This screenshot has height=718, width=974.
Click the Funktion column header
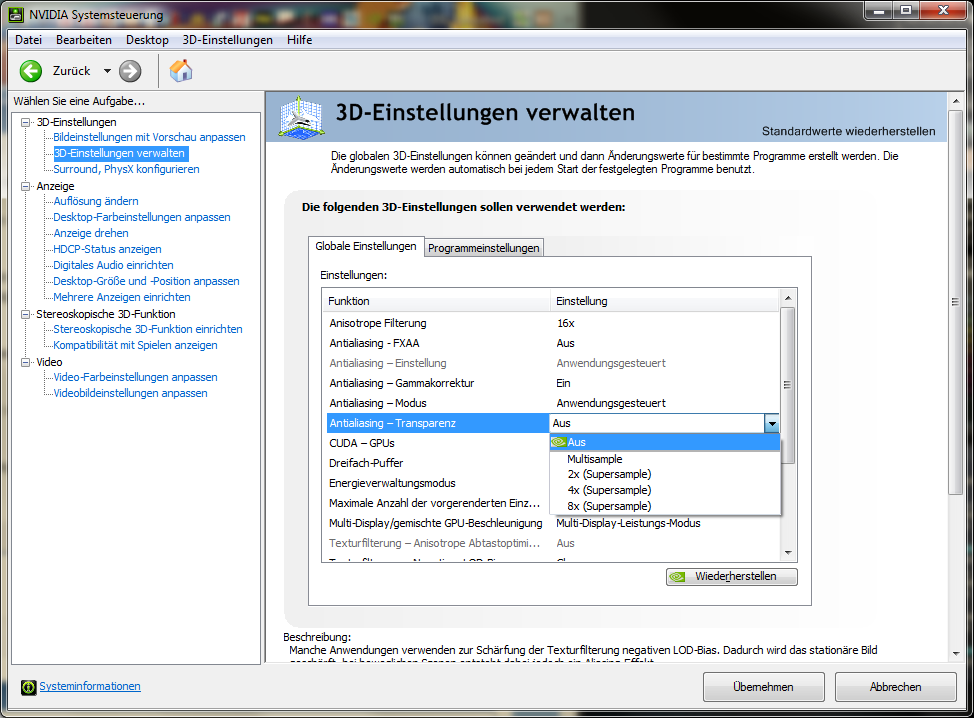[436, 301]
